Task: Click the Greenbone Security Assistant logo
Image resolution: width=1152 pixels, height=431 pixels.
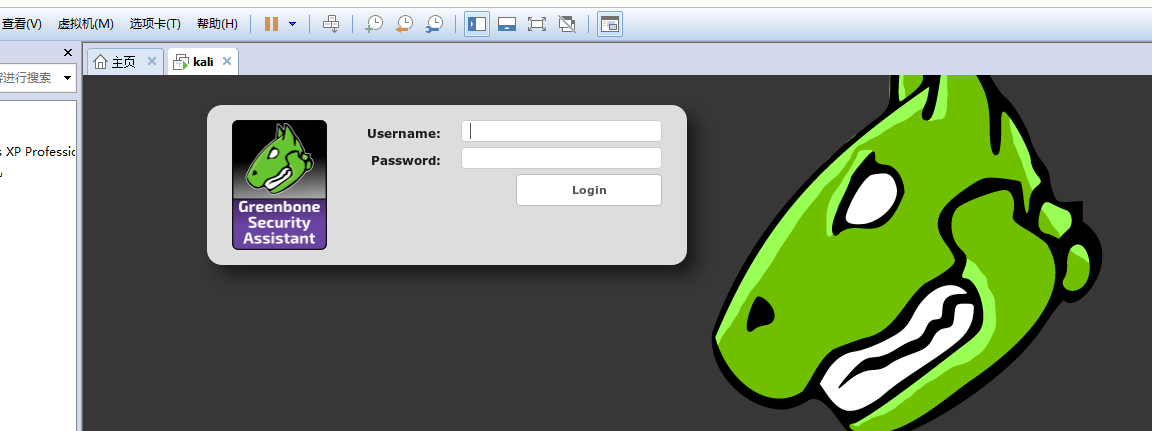Action: point(279,185)
